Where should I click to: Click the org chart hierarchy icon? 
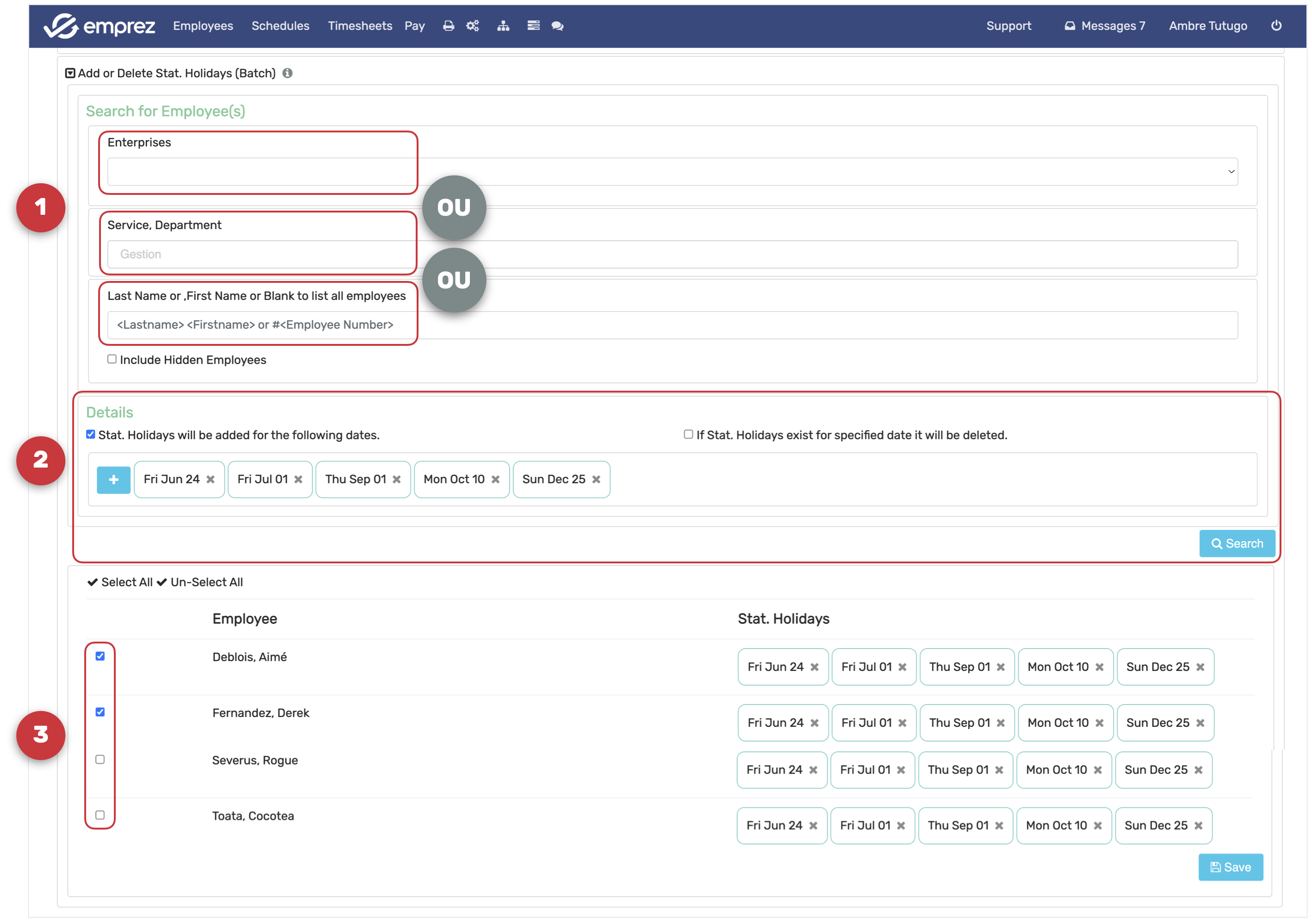503,26
